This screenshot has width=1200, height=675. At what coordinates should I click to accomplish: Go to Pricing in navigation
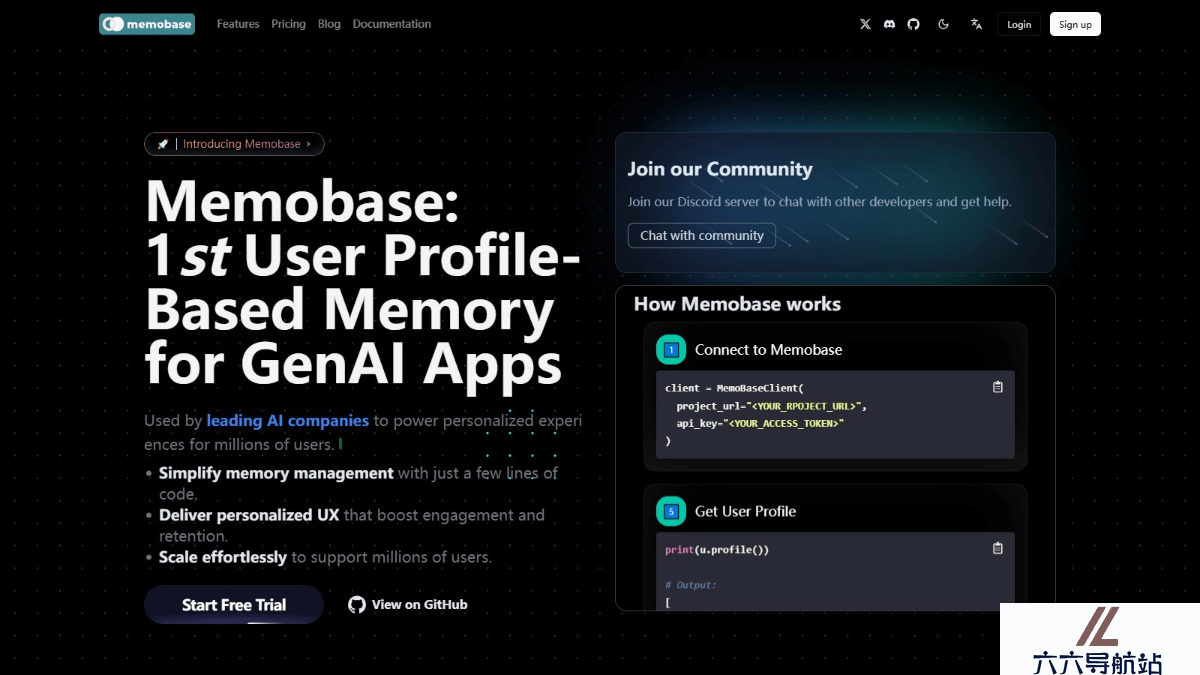coord(288,24)
